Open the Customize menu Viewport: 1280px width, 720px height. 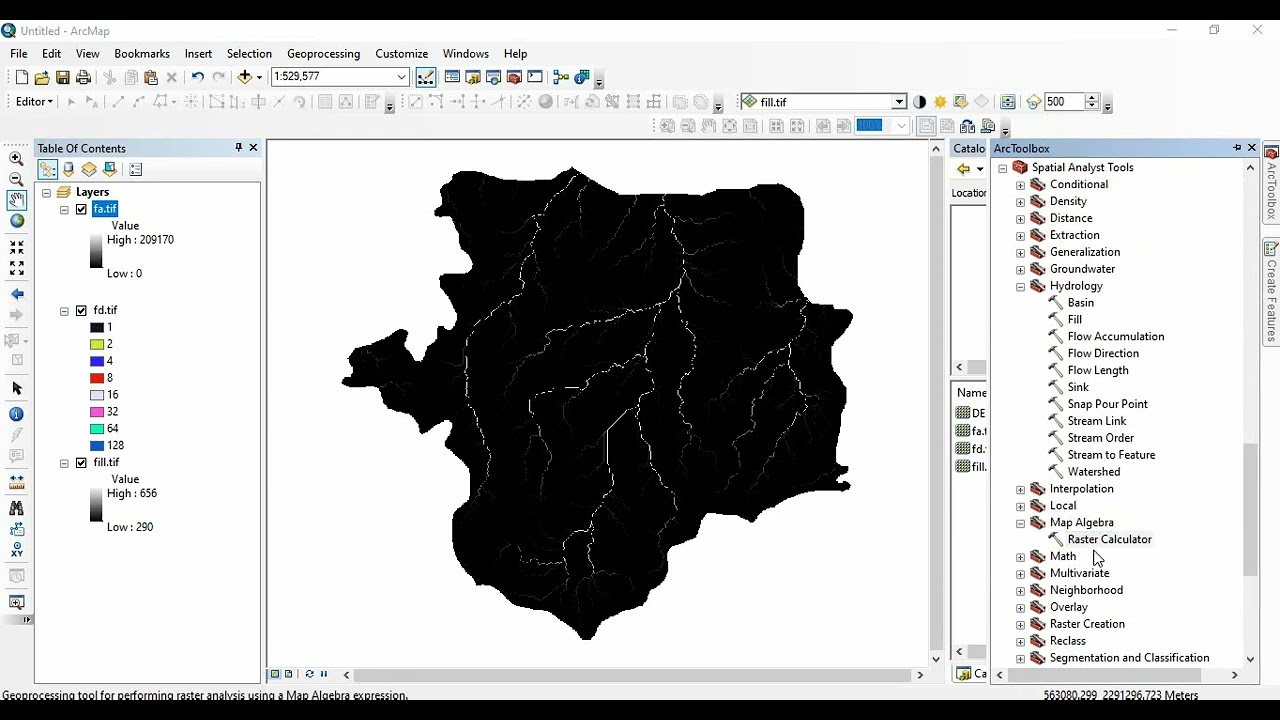pyautogui.click(x=401, y=54)
